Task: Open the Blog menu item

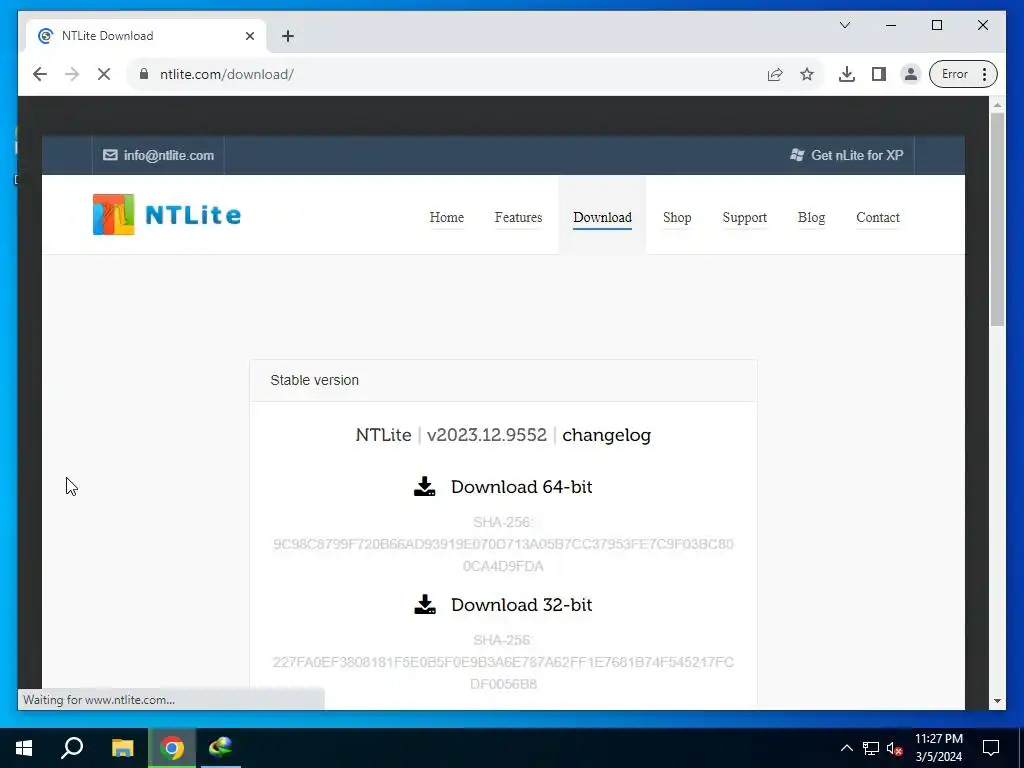Action: click(x=812, y=217)
